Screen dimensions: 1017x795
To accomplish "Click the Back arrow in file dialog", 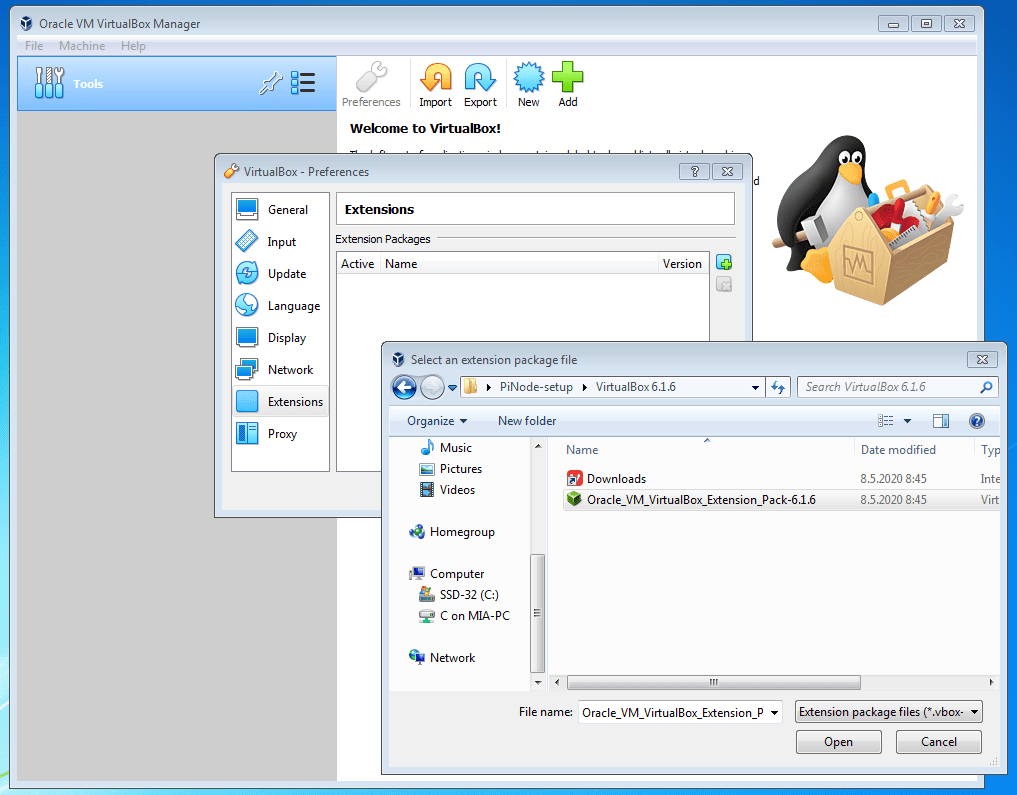I will pos(404,388).
